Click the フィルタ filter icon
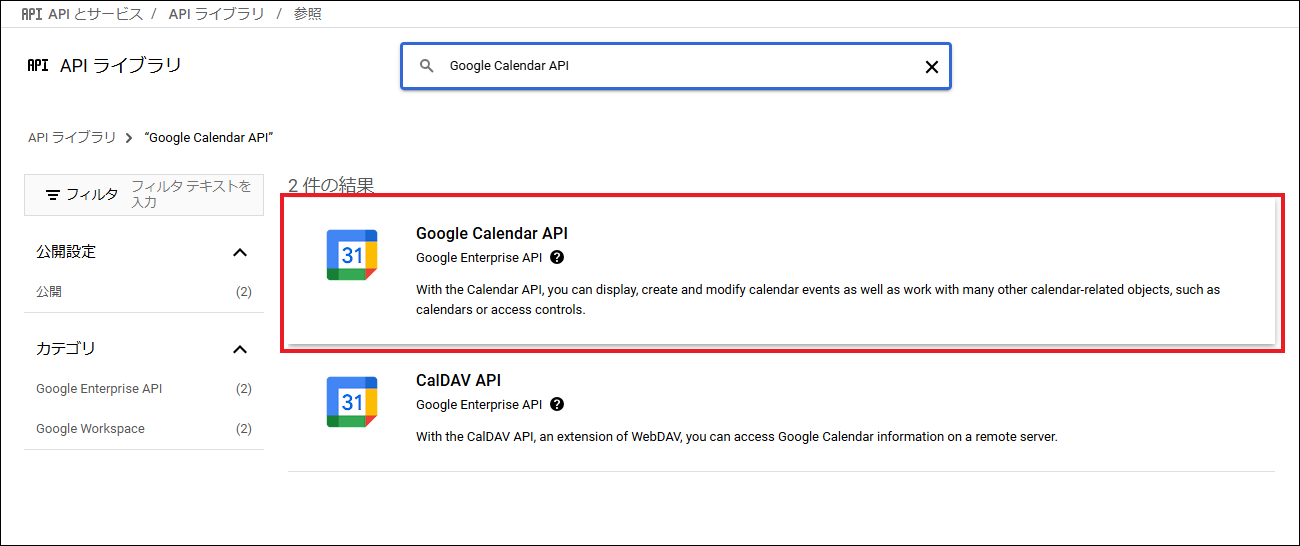The height and width of the screenshot is (546, 1300). click(53, 194)
